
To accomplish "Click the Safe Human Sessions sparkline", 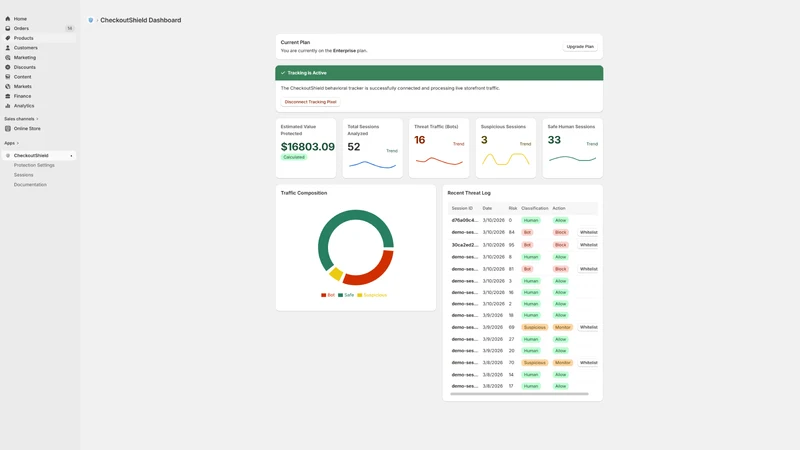I will click(x=572, y=159).
